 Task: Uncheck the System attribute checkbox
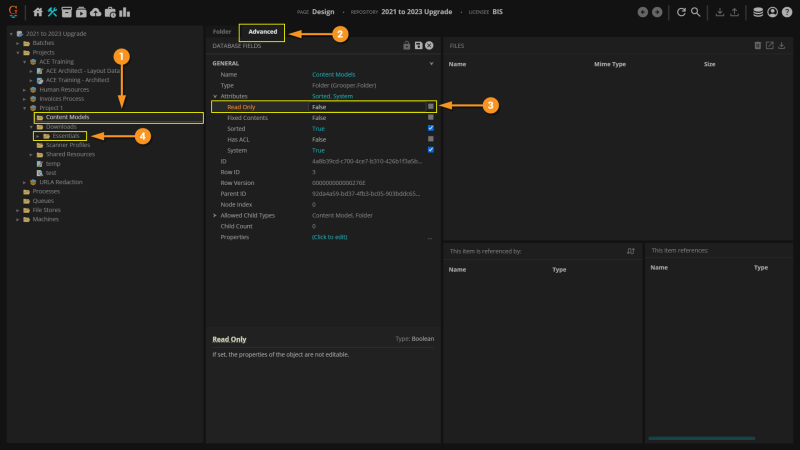coord(430,150)
